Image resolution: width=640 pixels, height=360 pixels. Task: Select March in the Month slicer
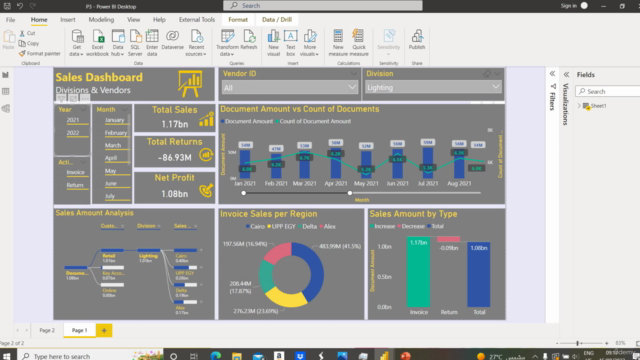coord(113,145)
